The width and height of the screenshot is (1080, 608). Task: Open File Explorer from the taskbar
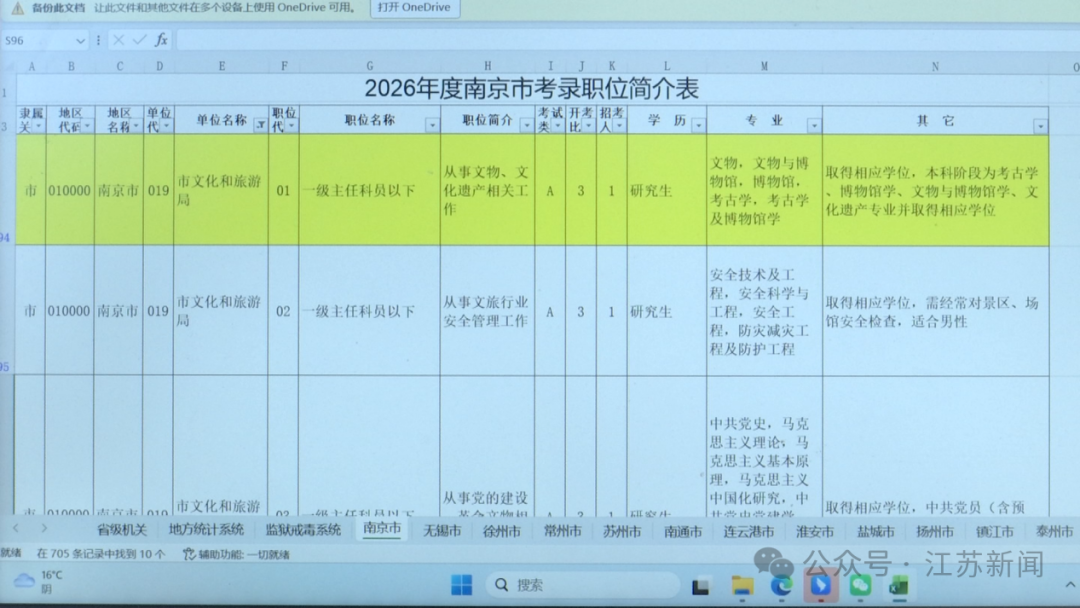pos(742,586)
